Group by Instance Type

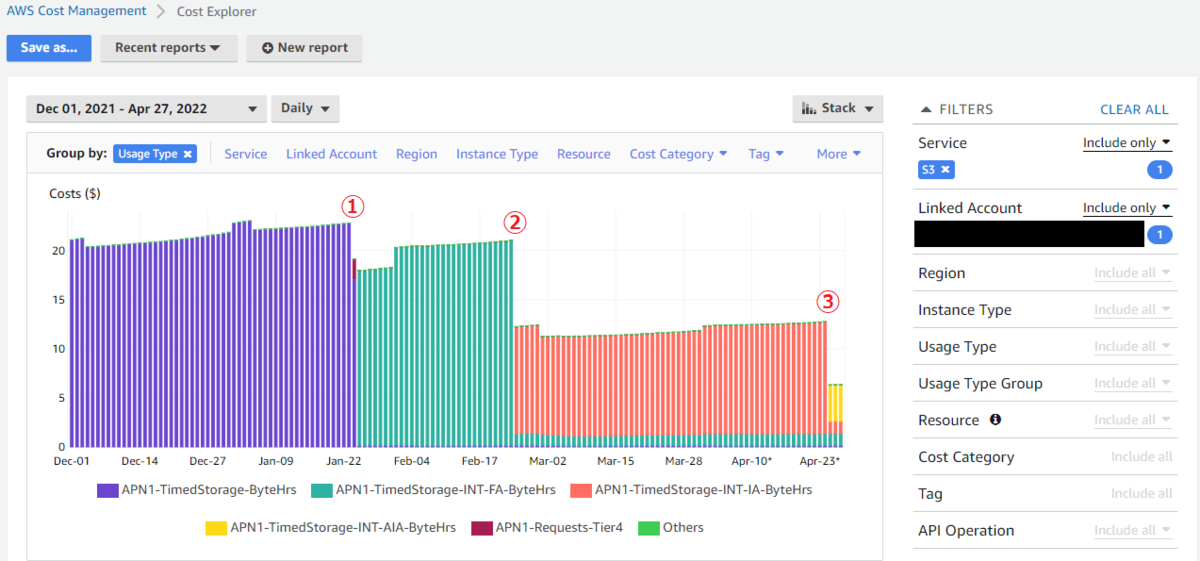497,154
